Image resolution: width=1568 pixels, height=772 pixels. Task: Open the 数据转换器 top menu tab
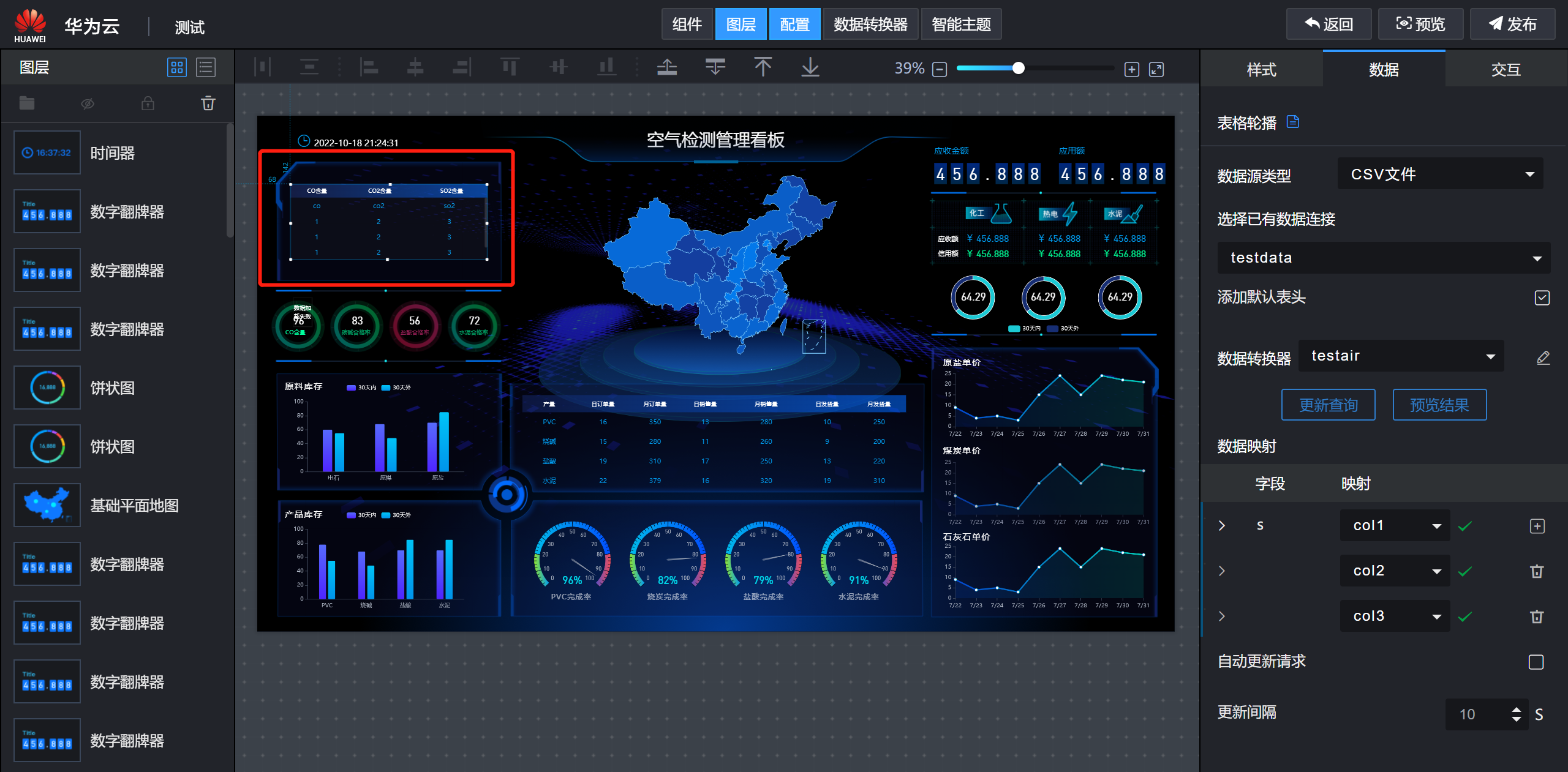[870, 24]
